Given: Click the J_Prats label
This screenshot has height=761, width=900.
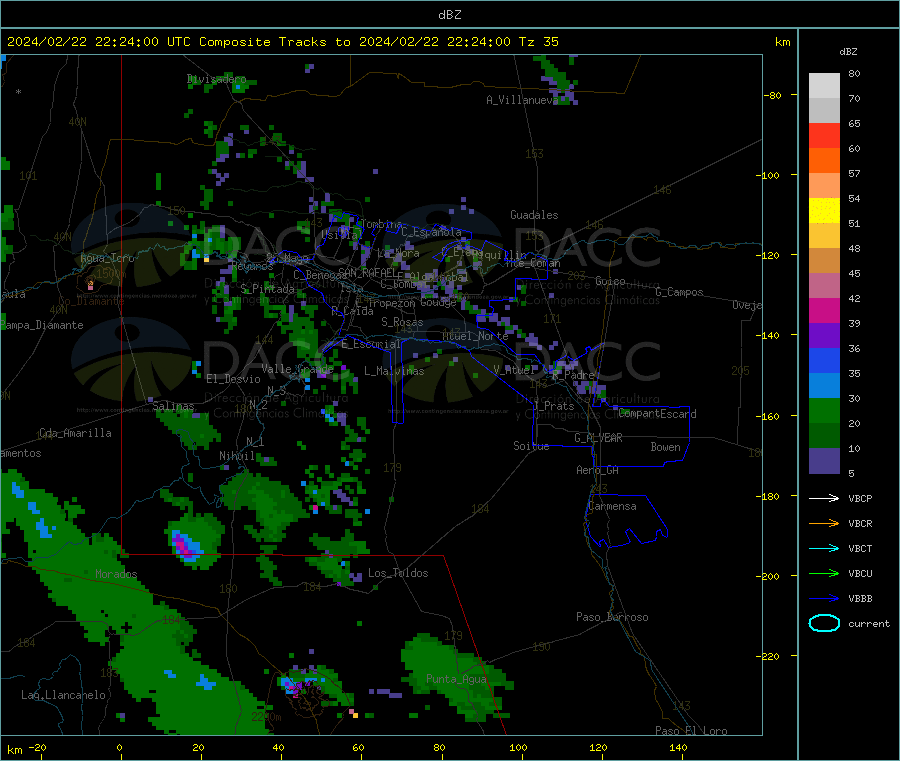Looking at the screenshot, I should (553, 406).
